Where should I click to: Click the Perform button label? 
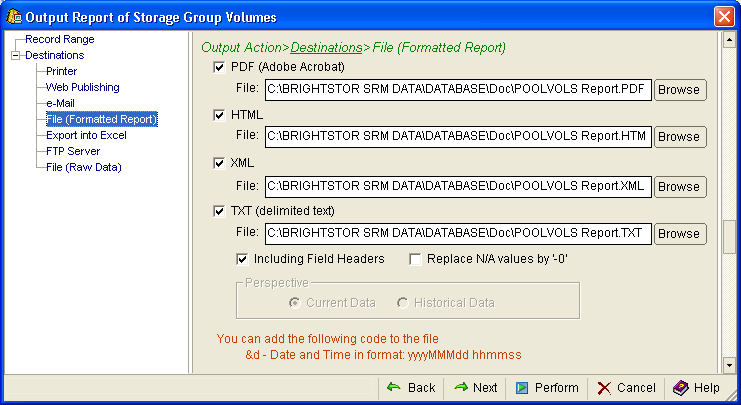[556, 388]
